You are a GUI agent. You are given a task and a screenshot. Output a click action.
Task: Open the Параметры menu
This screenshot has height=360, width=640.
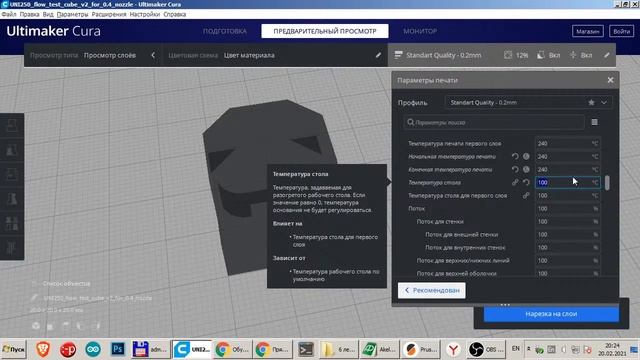tap(72, 14)
